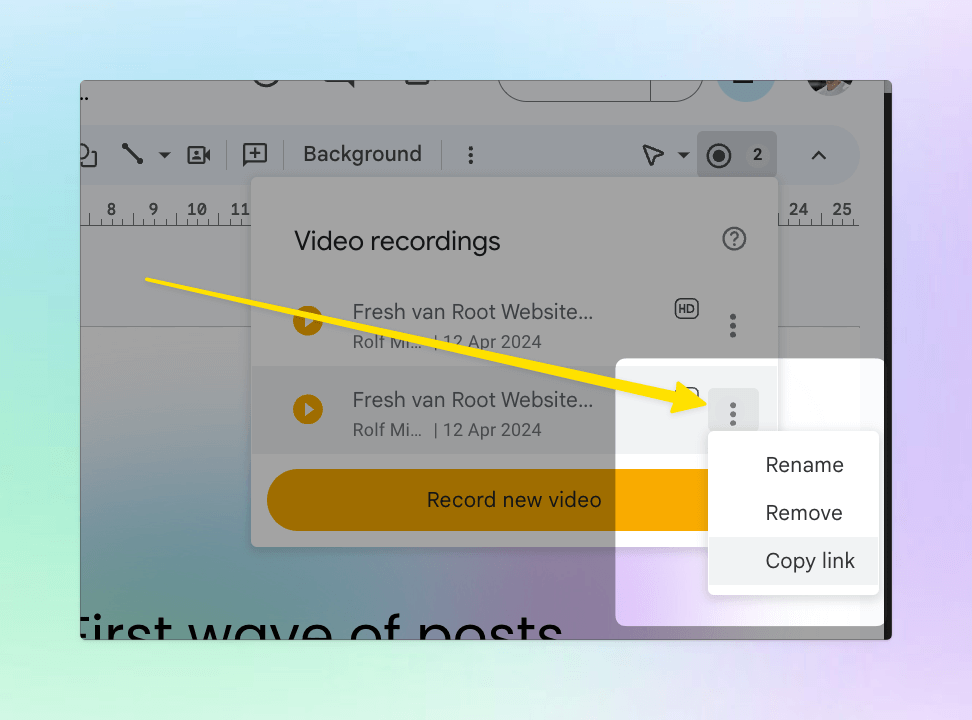Play the first Fresh van Root recording
The height and width of the screenshot is (720, 972).
[x=308, y=321]
